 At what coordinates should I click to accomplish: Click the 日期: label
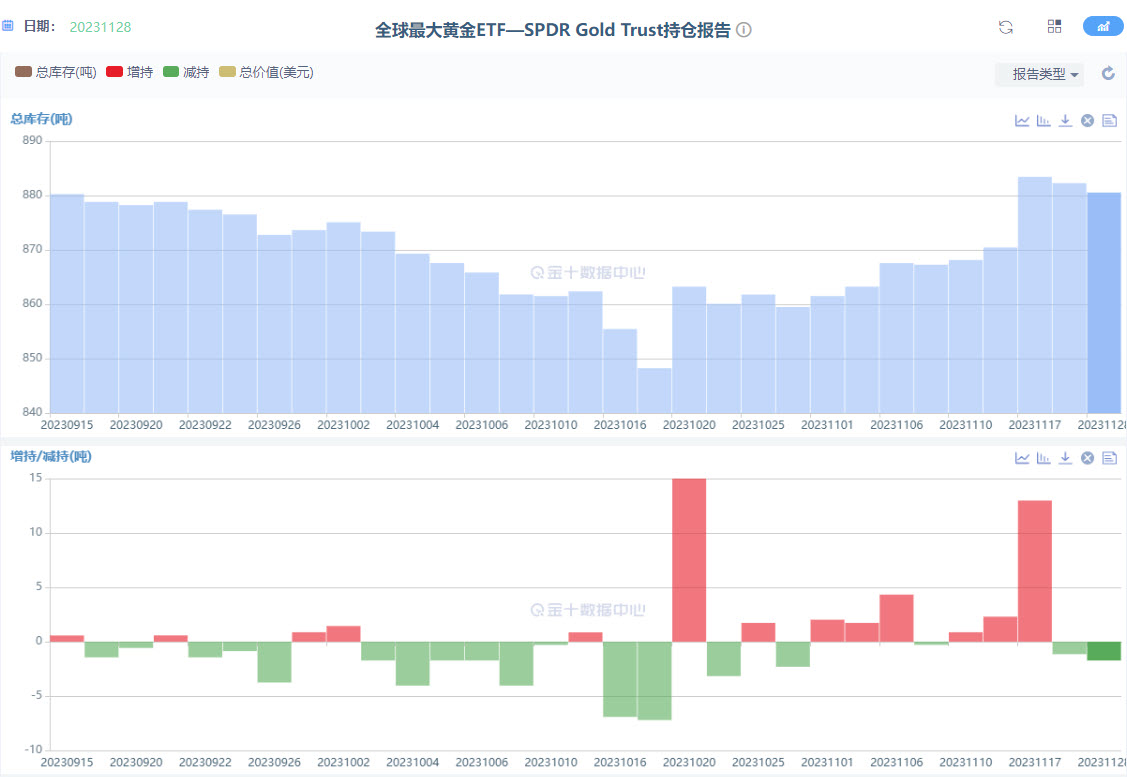click(x=39, y=26)
